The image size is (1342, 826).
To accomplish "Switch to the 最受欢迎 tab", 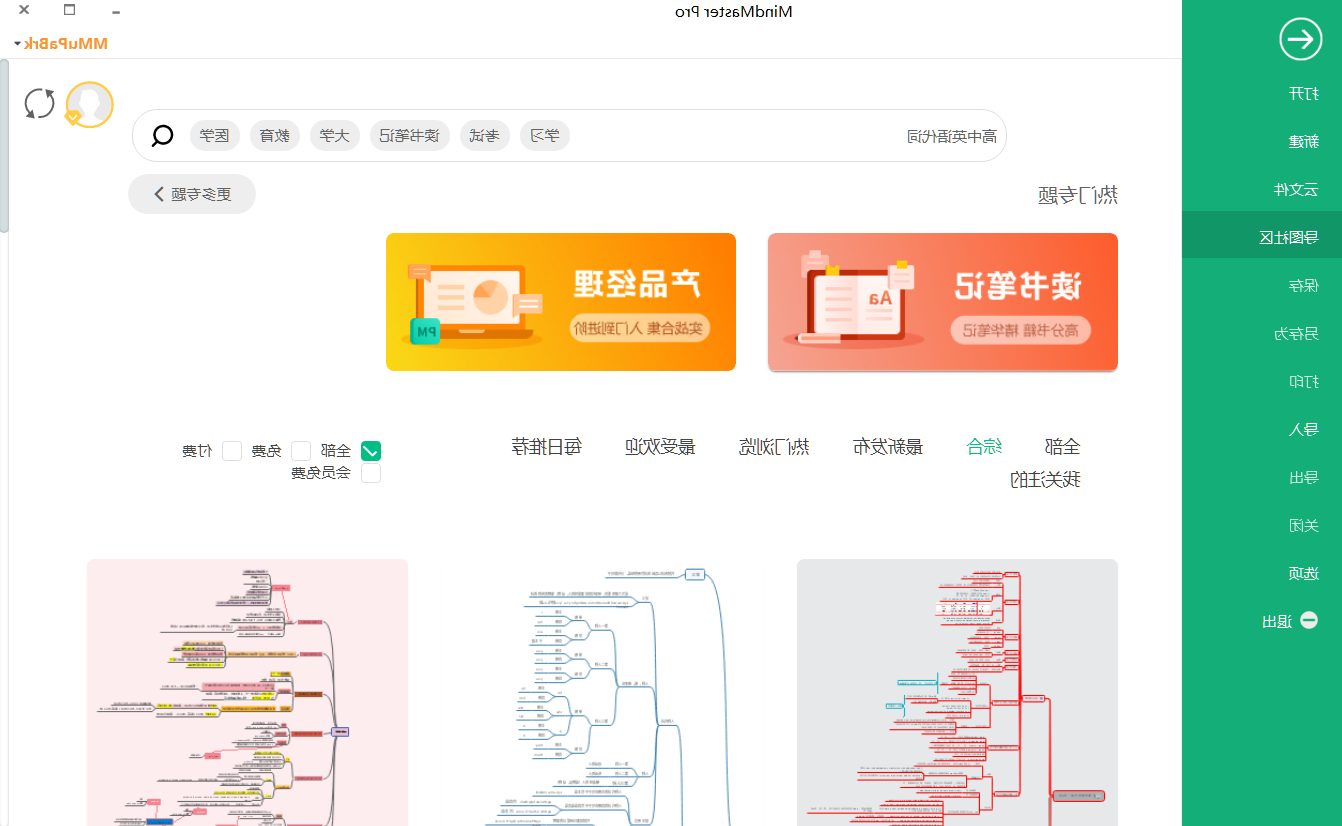I will click(660, 446).
